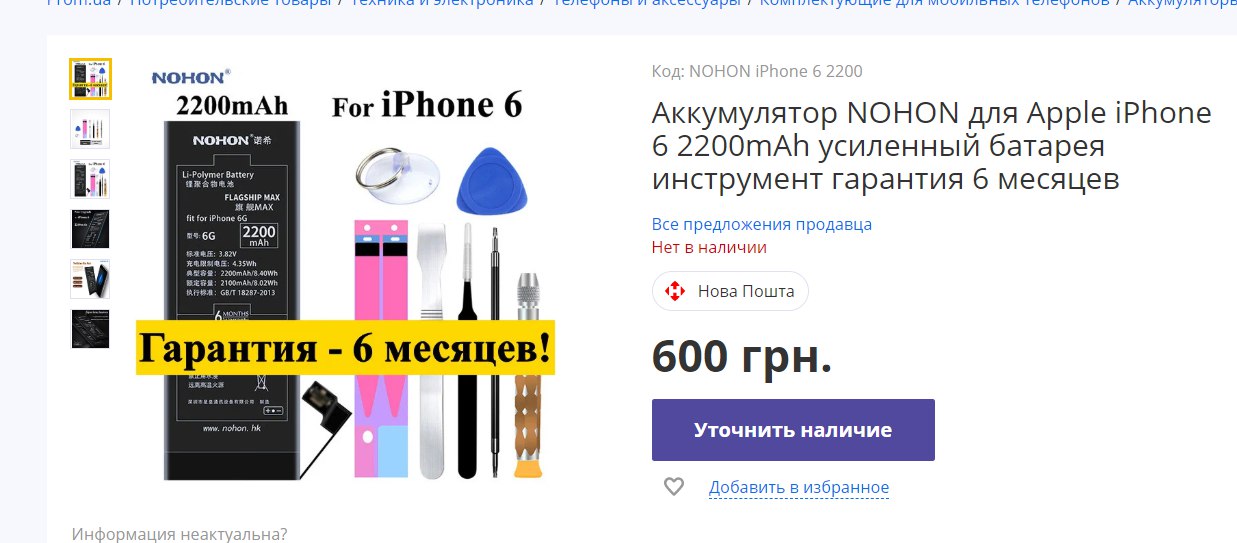Select the second thumbnail showing tools only
Image resolution: width=1237 pixels, height=543 pixels.
tap(90, 129)
